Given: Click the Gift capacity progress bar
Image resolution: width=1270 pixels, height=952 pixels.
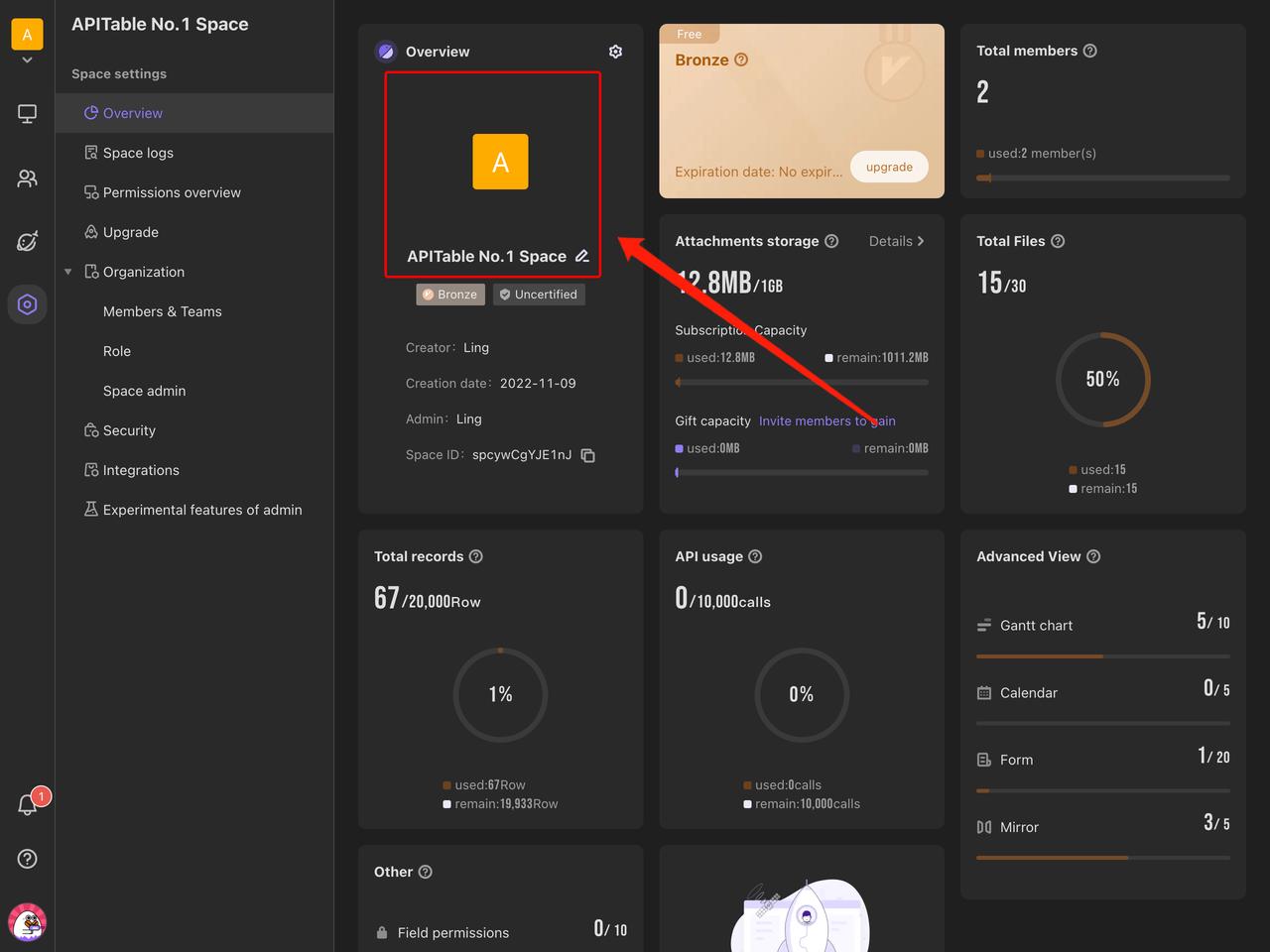Looking at the screenshot, I should tap(802, 473).
